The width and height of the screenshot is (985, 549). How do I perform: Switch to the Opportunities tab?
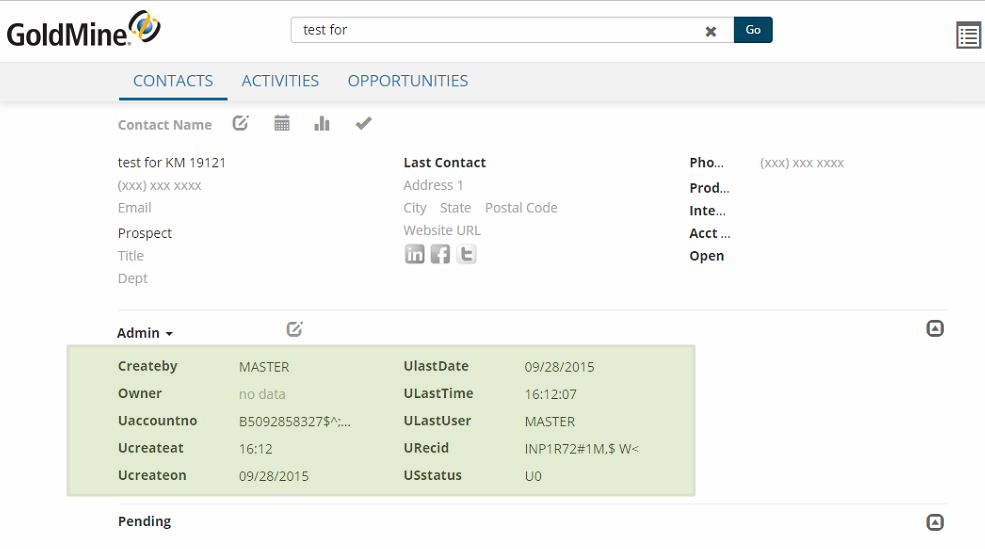pyautogui.click(x=407, y=81)
